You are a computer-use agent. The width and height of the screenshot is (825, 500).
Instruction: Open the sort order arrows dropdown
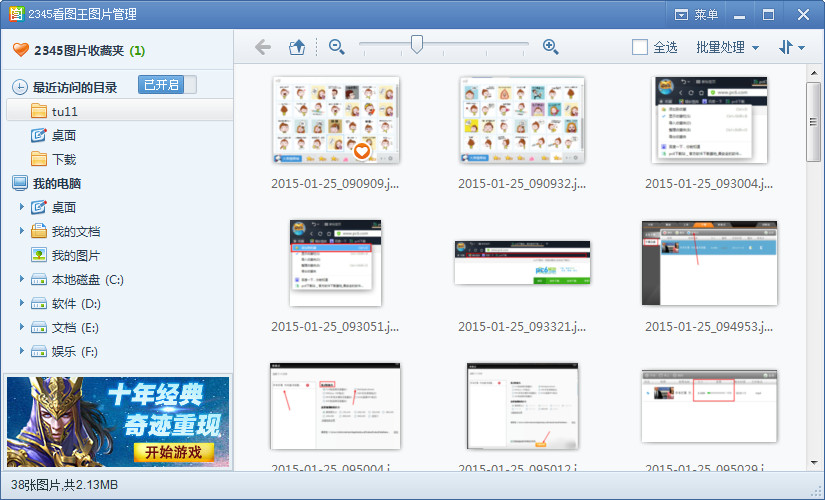(x=791, y=47)
